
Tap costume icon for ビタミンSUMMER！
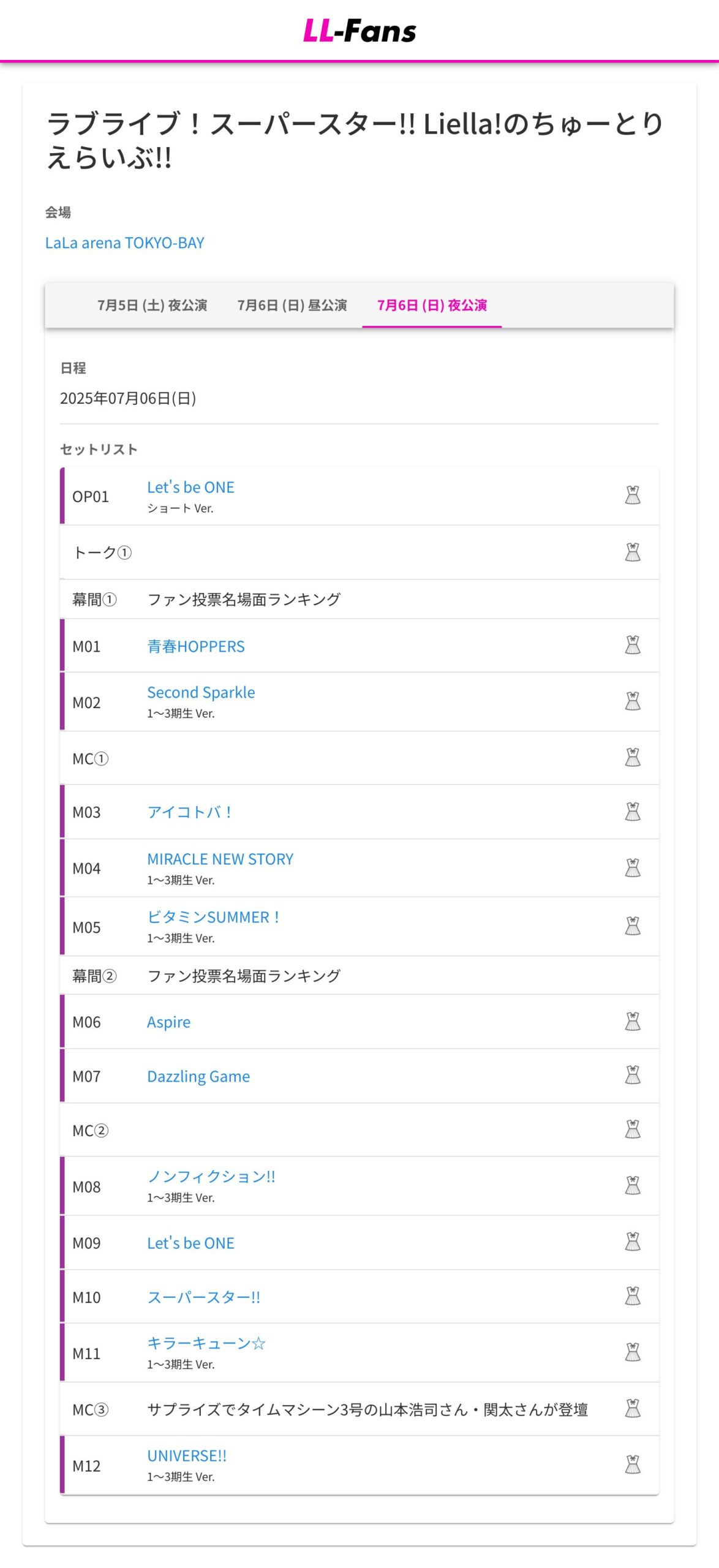(x=633, y=925)
